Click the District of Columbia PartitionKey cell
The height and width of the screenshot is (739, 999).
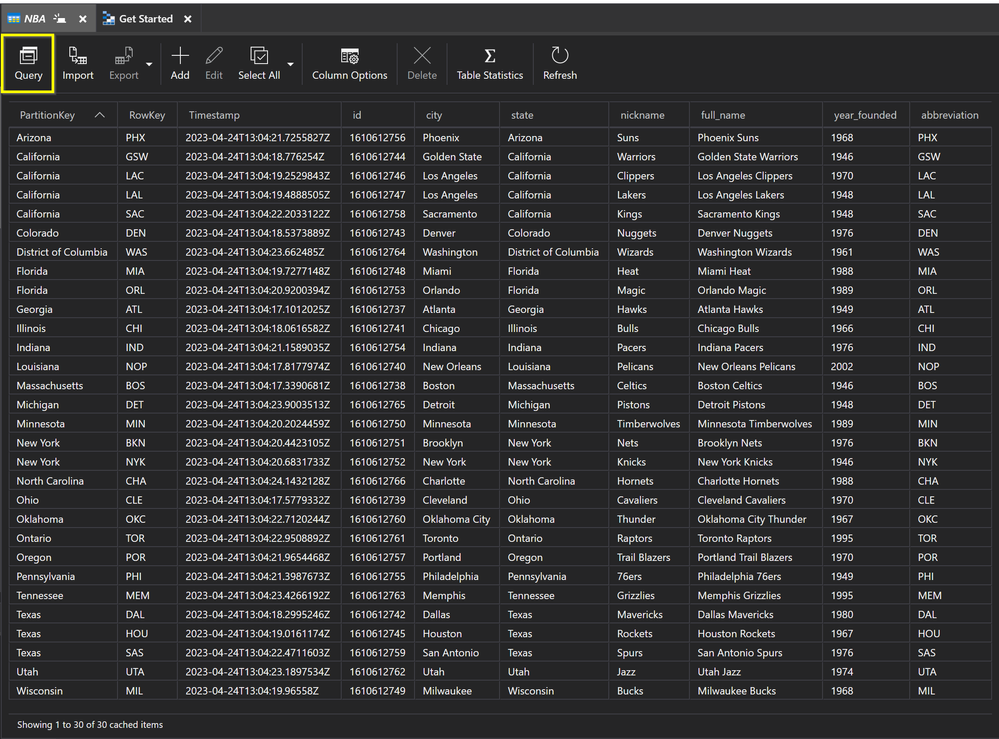62,252
